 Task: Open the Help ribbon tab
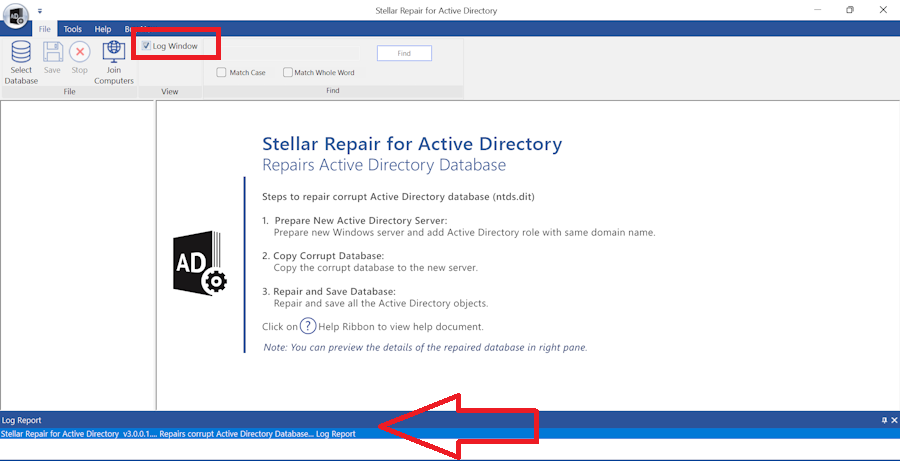tap(103, 29)
